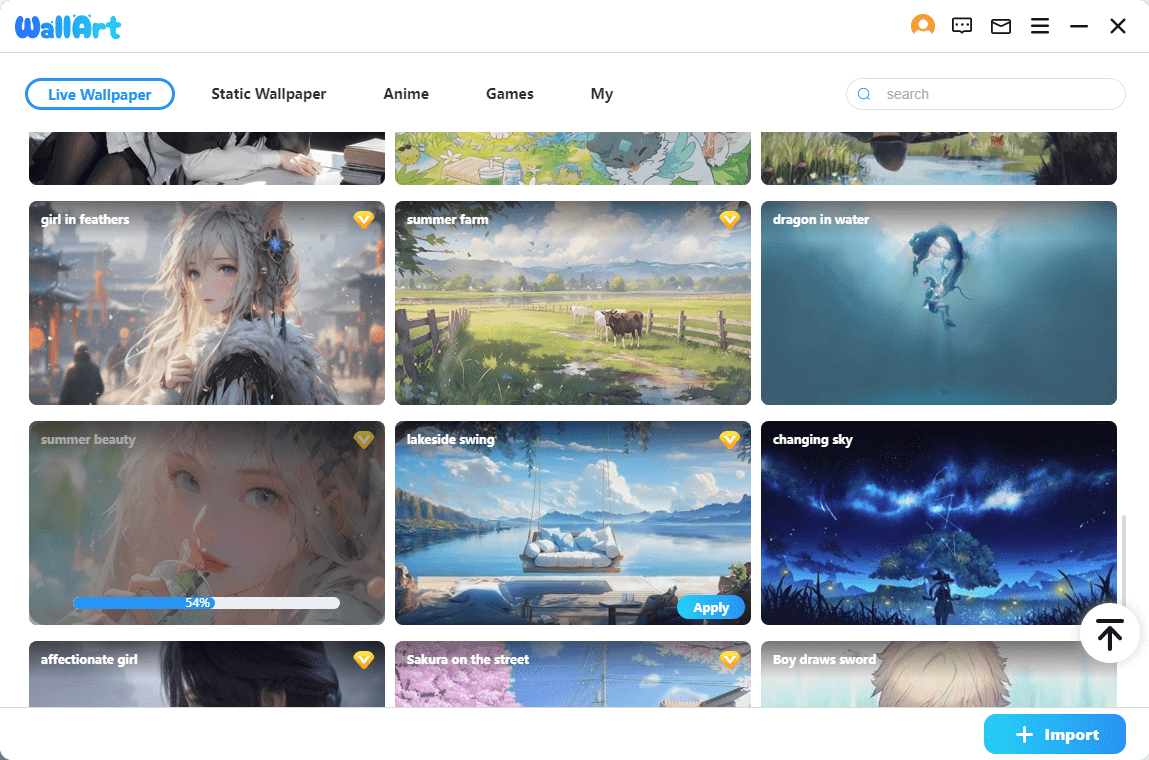Viewport: 1149px width, 760px height.
Task: Open the Anime tab
Action: [x=406, y=94]
